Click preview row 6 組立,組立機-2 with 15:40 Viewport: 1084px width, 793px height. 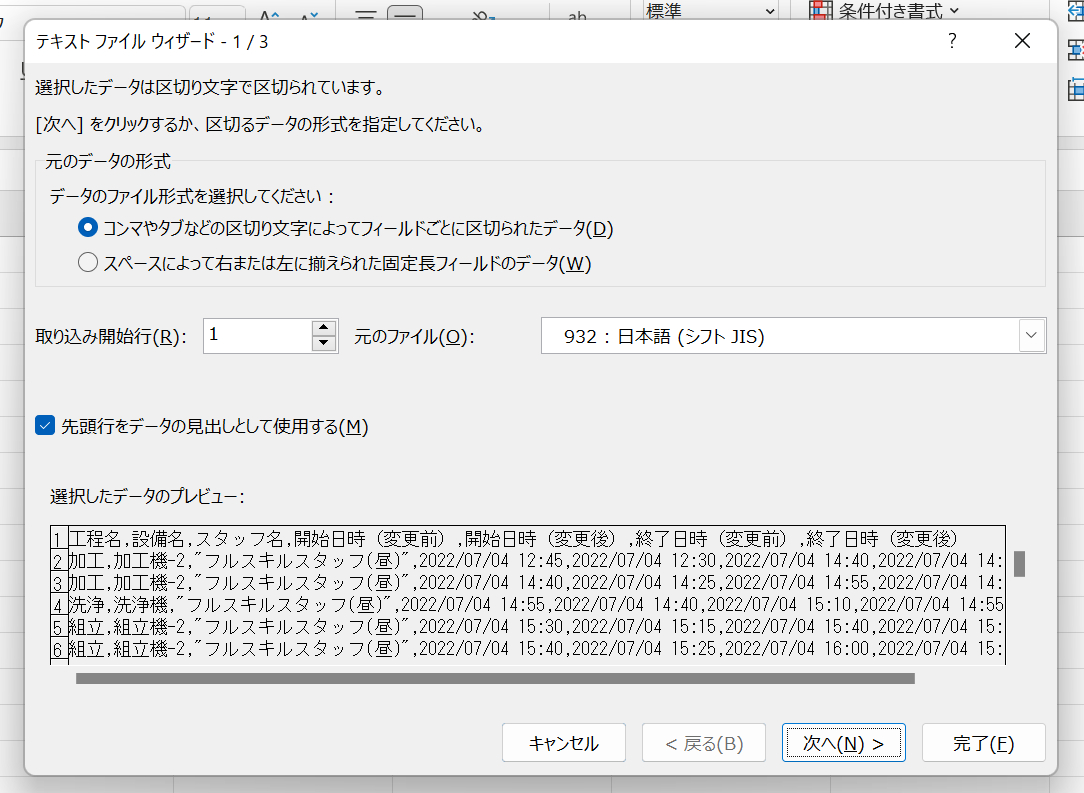click(528, 649)
